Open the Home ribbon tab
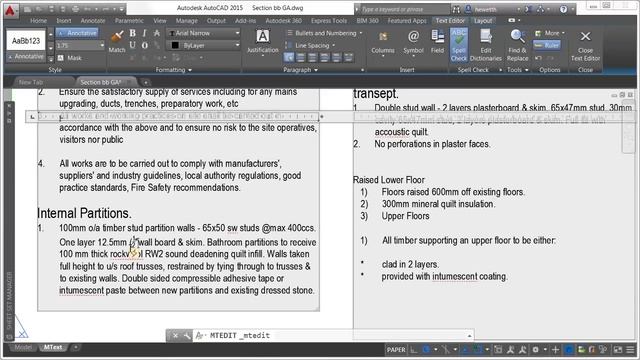 (x=38, y=20)
